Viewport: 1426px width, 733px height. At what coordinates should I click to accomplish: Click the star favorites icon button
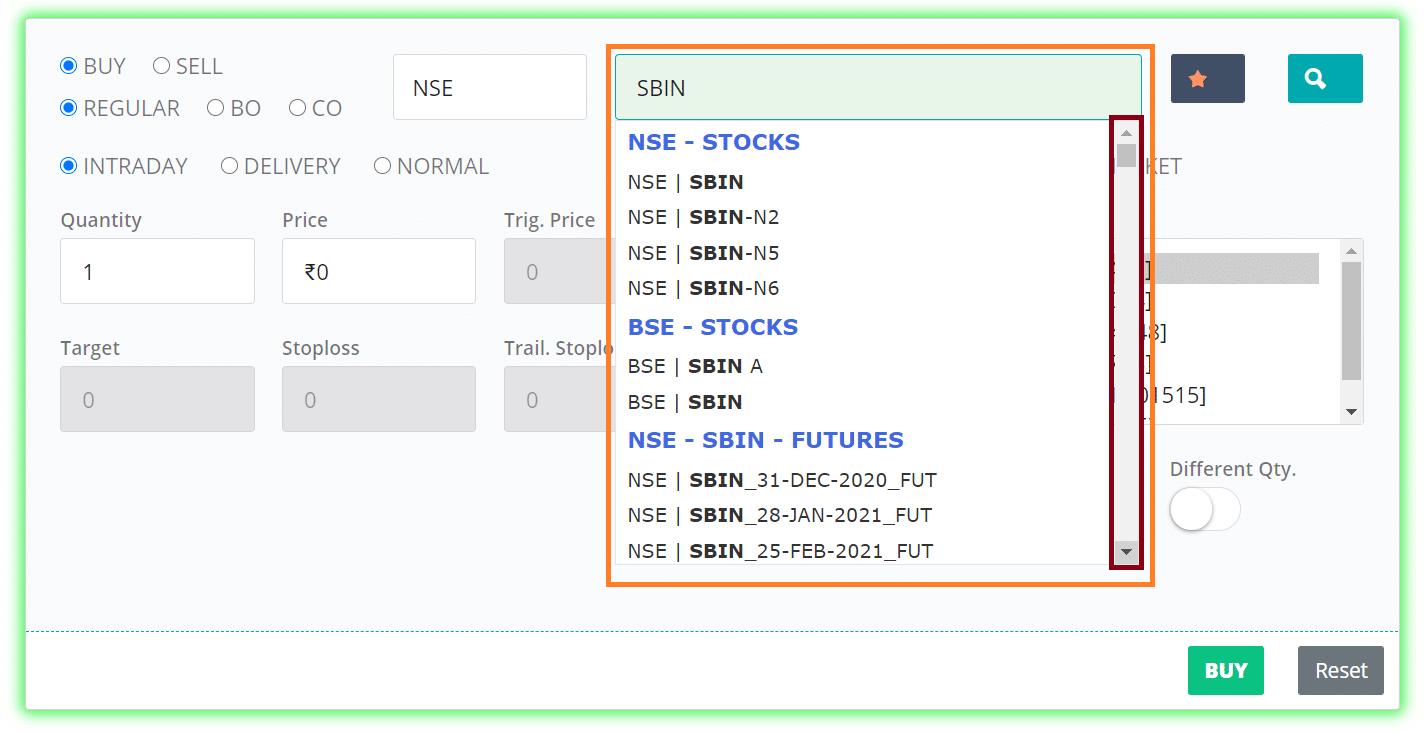pyautogui.click(x=1207, y=79)
